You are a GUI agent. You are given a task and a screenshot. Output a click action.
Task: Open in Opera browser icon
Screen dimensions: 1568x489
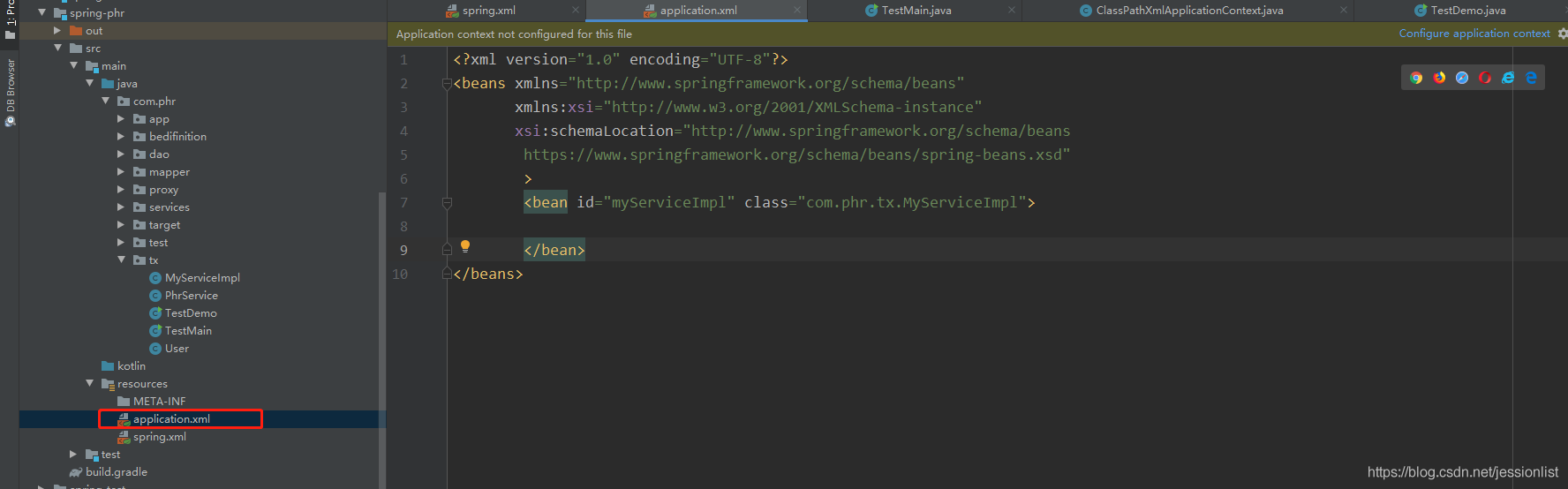pos(1485,78)
